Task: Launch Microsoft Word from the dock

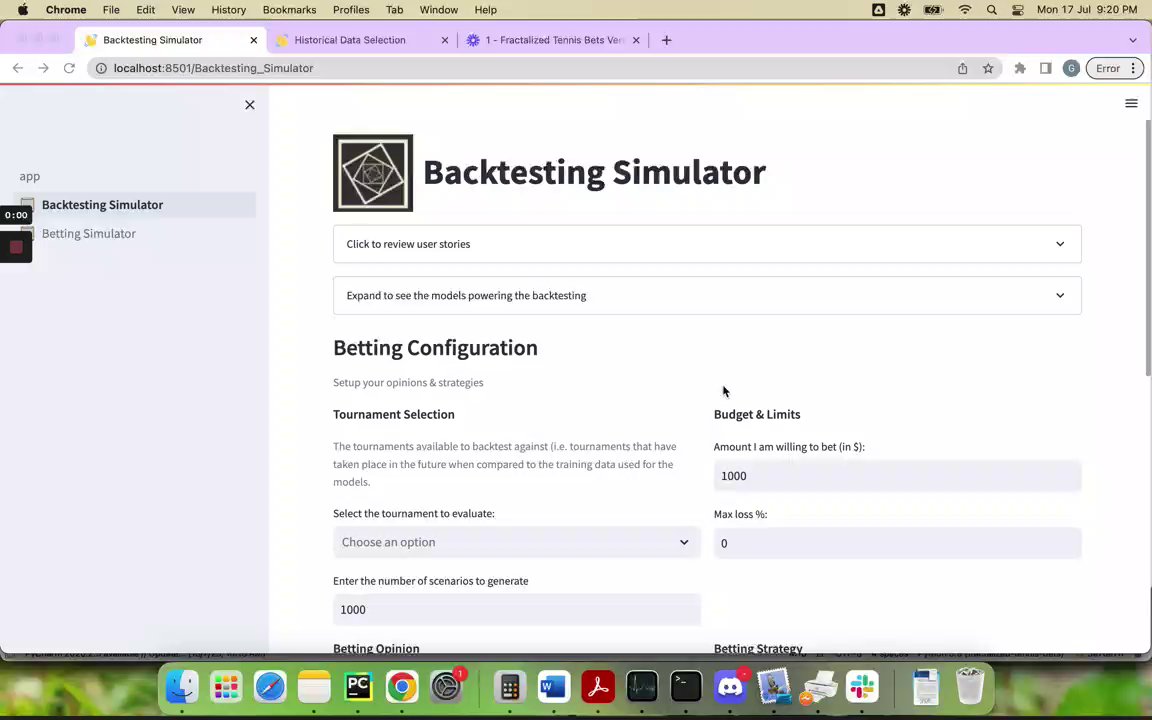Action: point(554,687)
